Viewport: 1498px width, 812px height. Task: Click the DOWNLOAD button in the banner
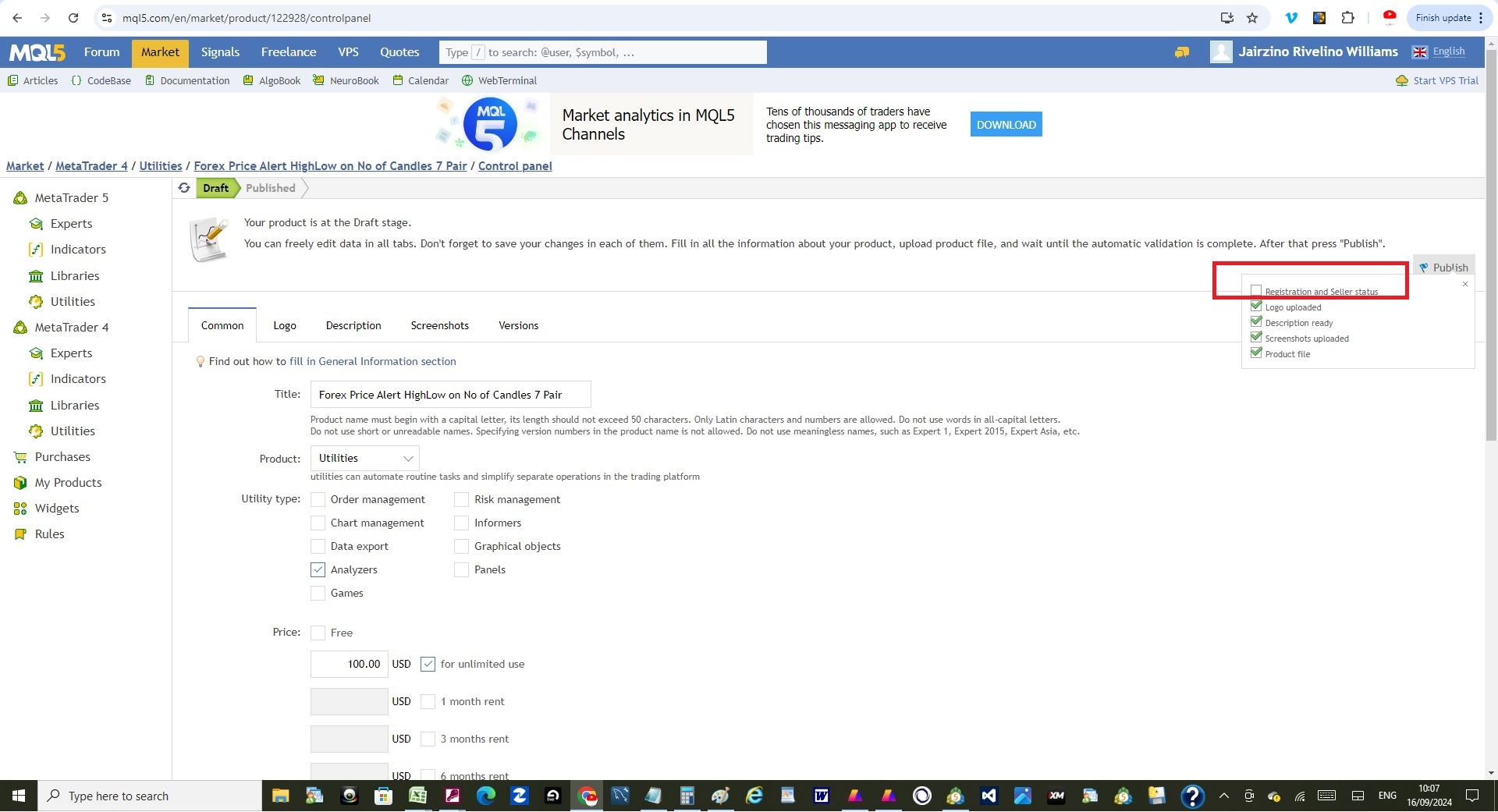[x=1006, y=125]
